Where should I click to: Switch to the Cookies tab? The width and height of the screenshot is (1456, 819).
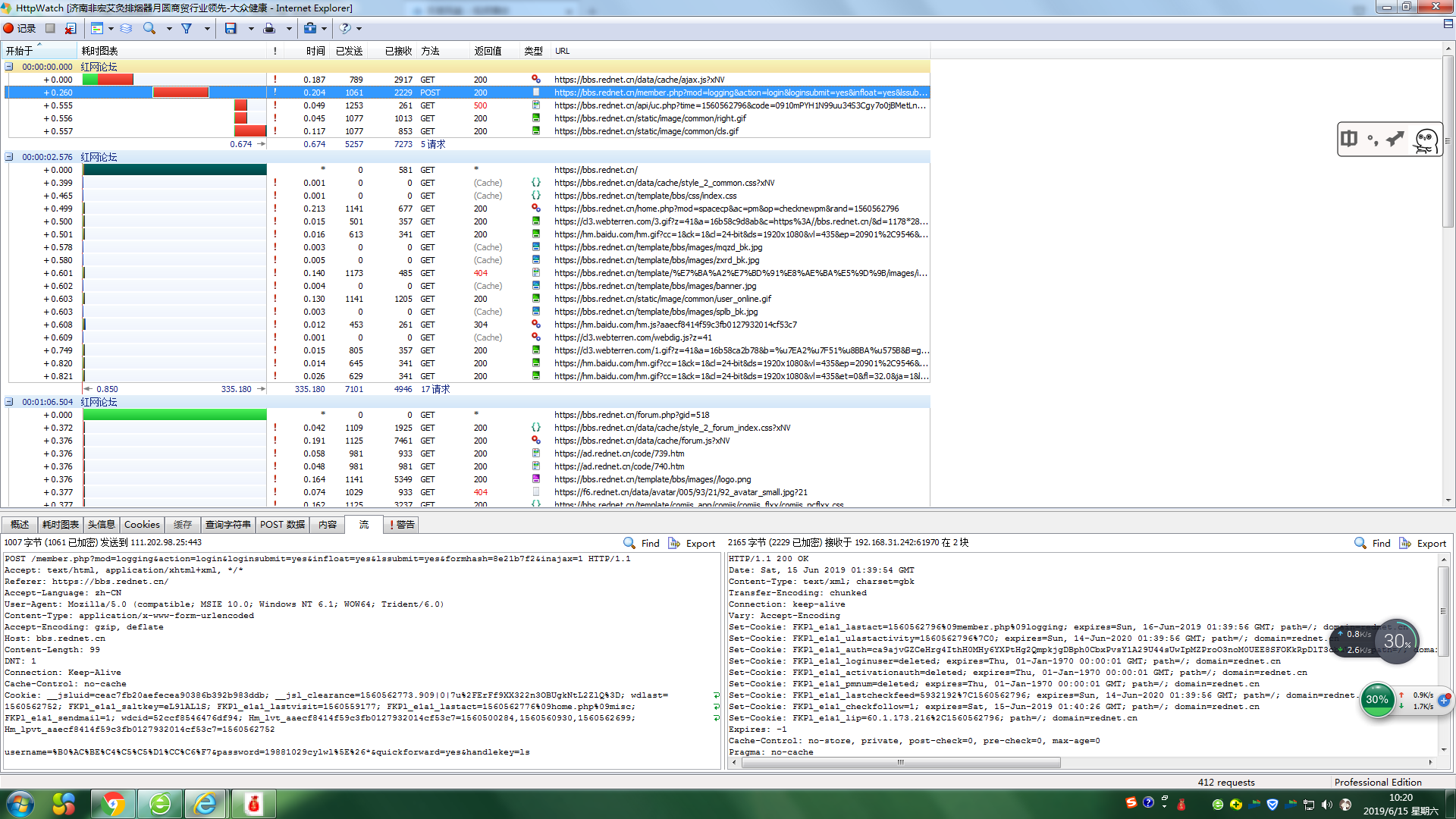[x=142, y=525]
